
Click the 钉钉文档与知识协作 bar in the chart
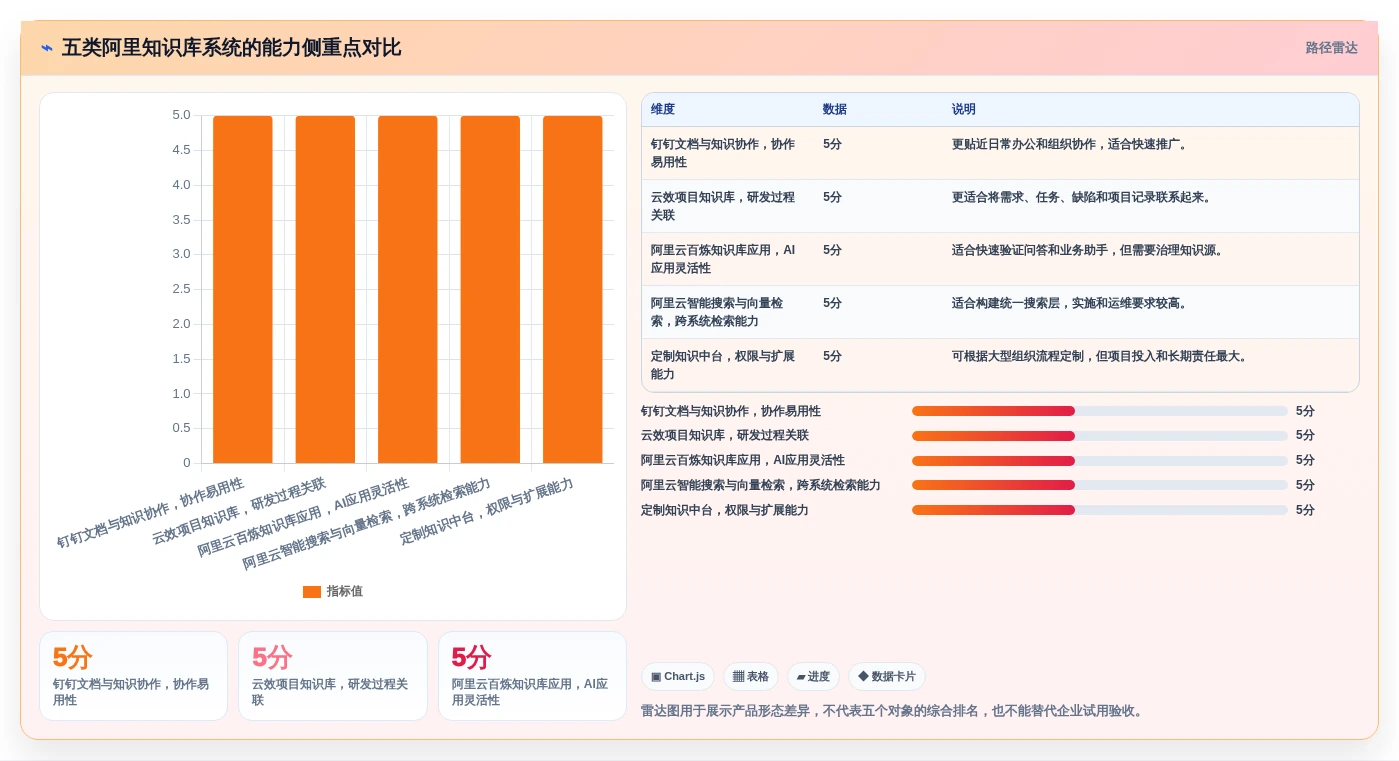(x=243, y=289)
